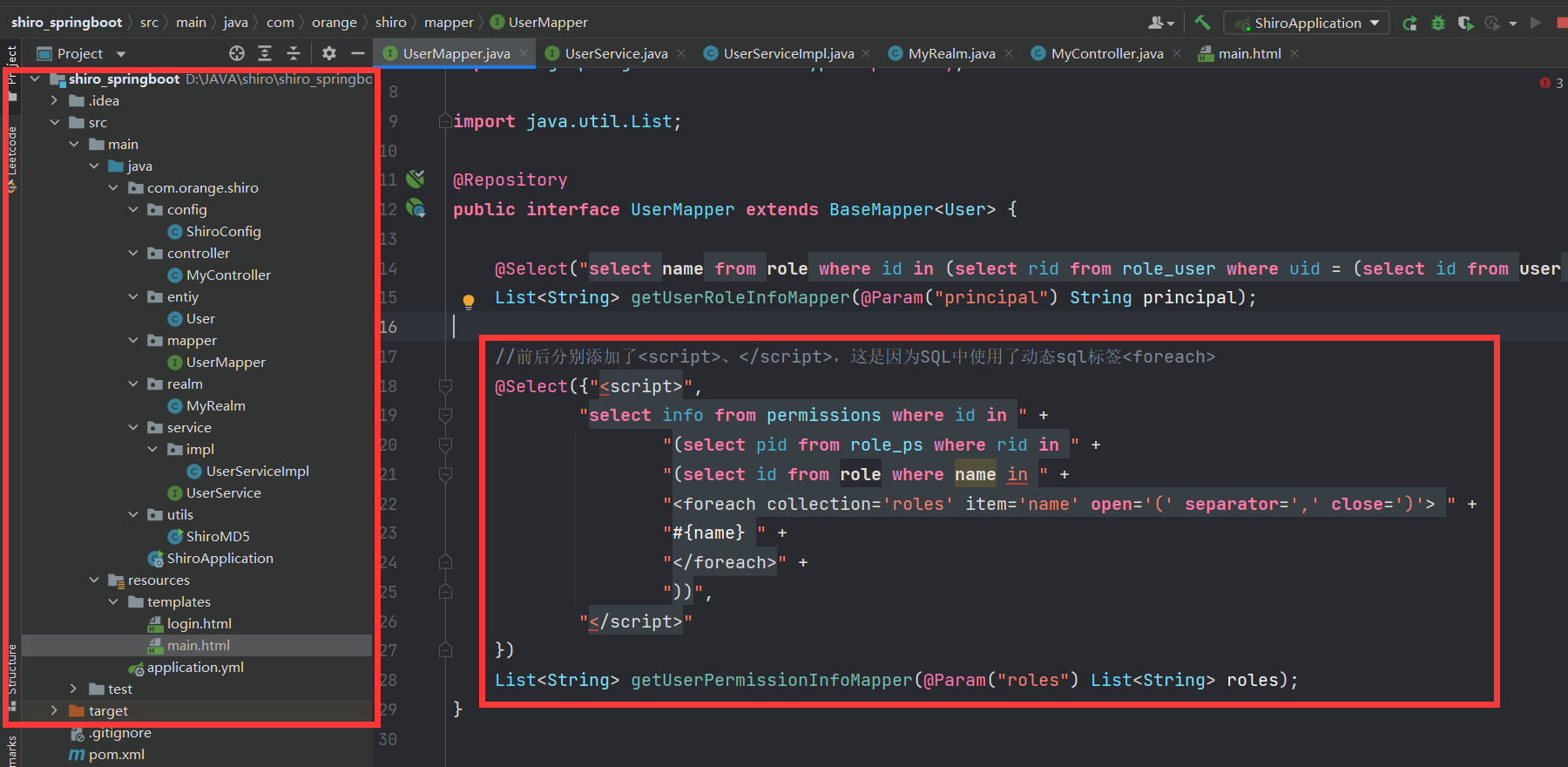Expand the .idea folder

click(x=54, y=101)
